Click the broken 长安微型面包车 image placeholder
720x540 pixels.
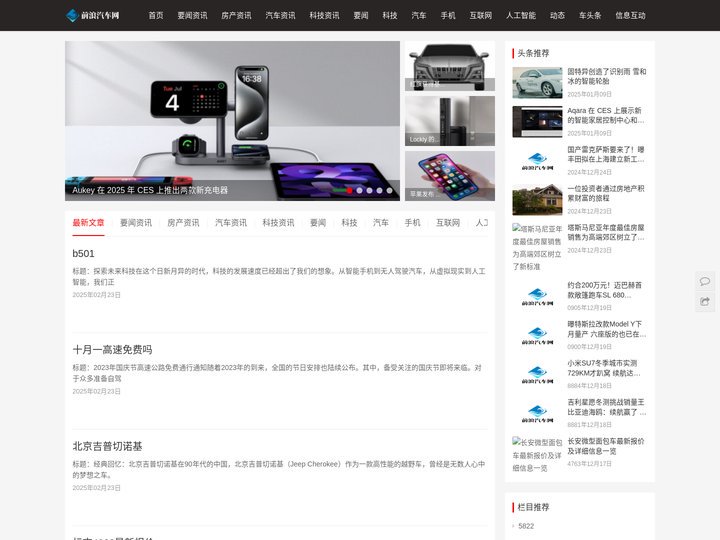(x=537, y=455)
